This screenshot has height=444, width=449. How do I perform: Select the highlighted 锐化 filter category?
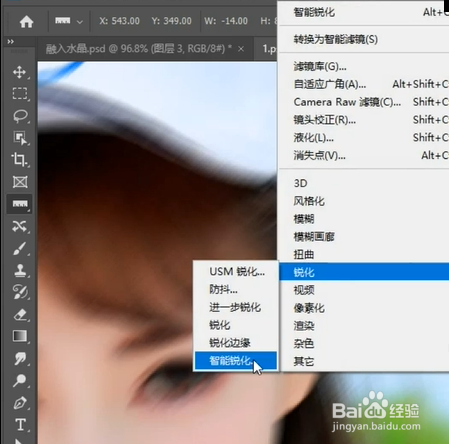pos(364,272)
